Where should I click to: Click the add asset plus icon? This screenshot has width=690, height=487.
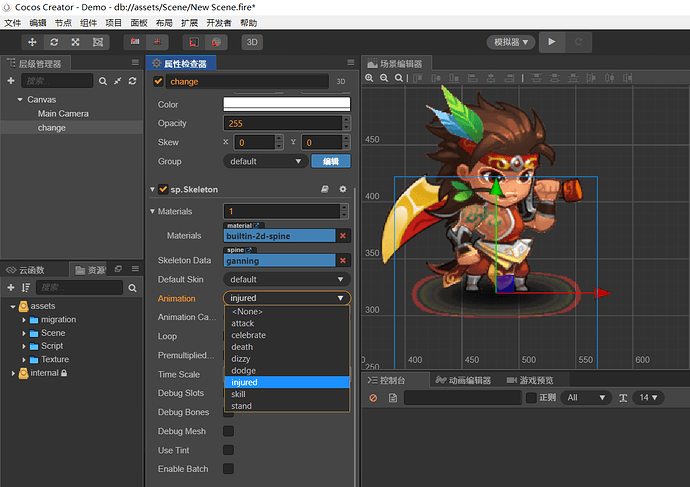point(11,288)
